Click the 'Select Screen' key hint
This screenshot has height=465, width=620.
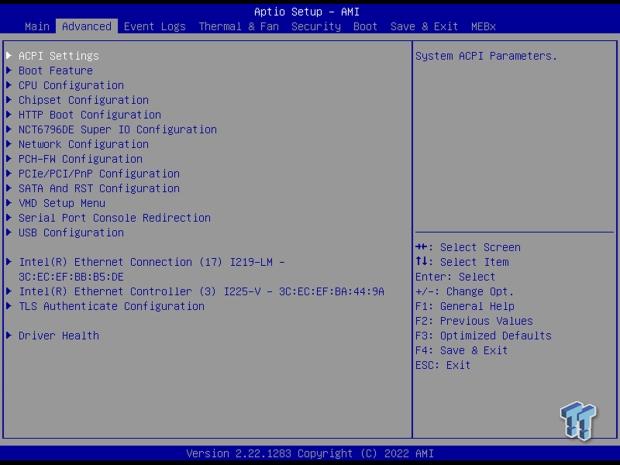tap(468, 247)
